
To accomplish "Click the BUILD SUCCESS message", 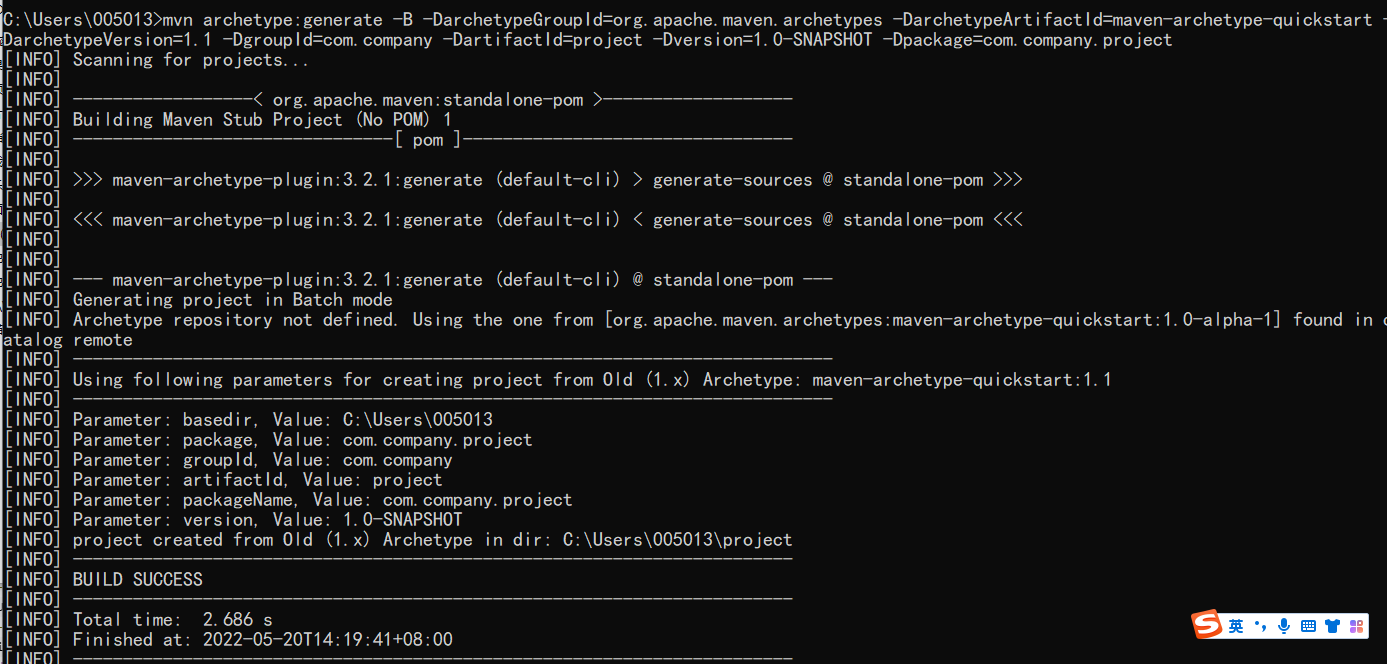I will click(x=137, y=580).
